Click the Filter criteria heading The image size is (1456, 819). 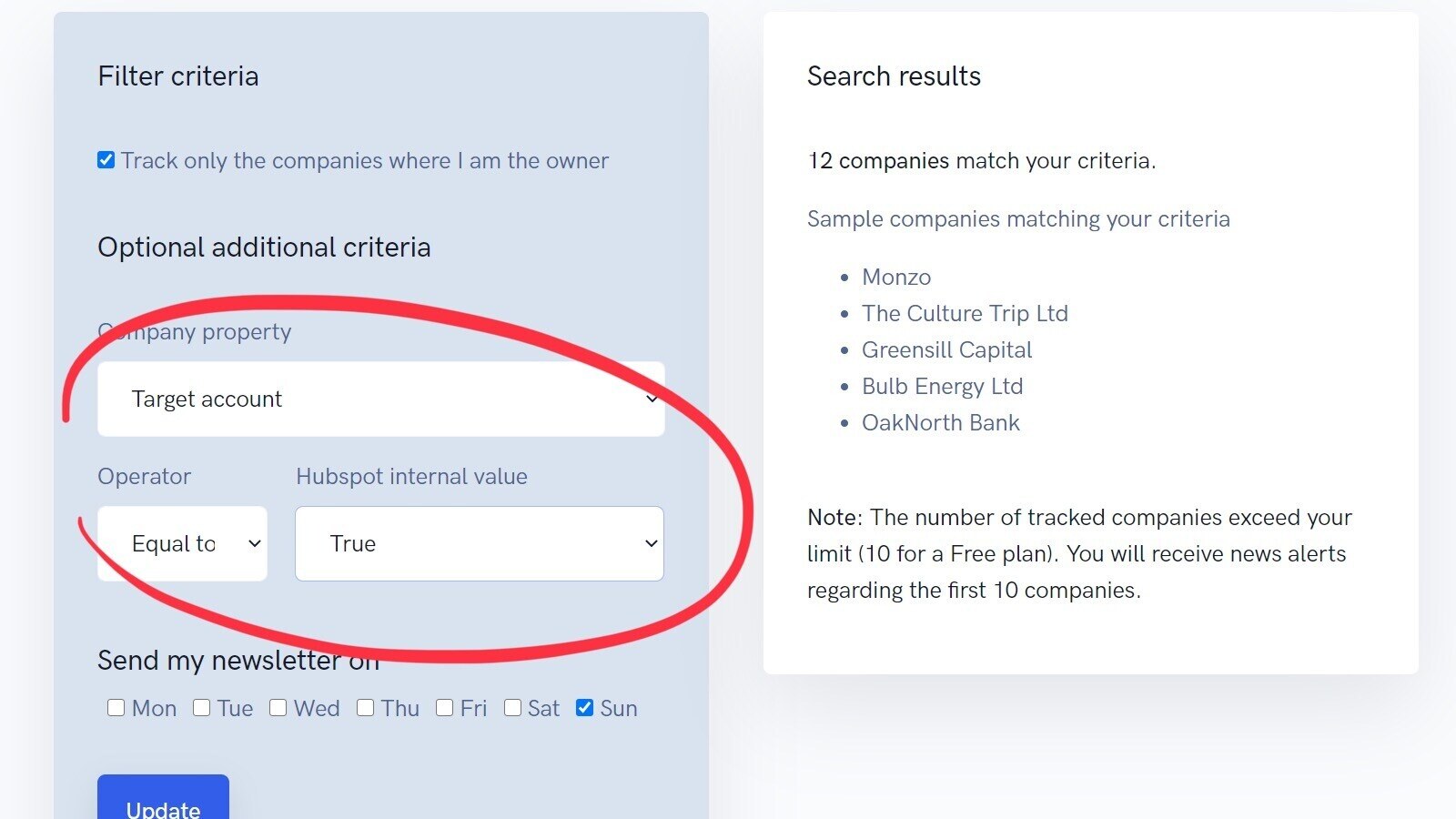[178, 76]
